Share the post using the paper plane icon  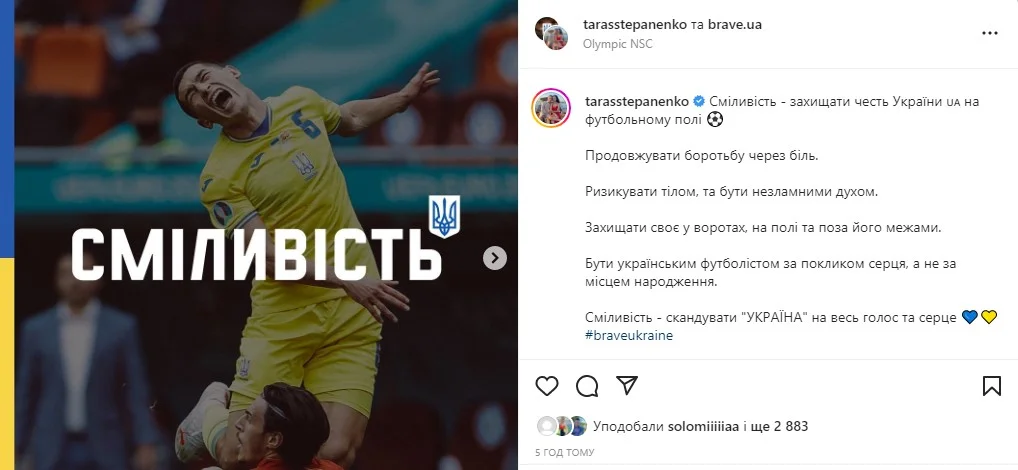pyautogui.click(x=627, y=386)
